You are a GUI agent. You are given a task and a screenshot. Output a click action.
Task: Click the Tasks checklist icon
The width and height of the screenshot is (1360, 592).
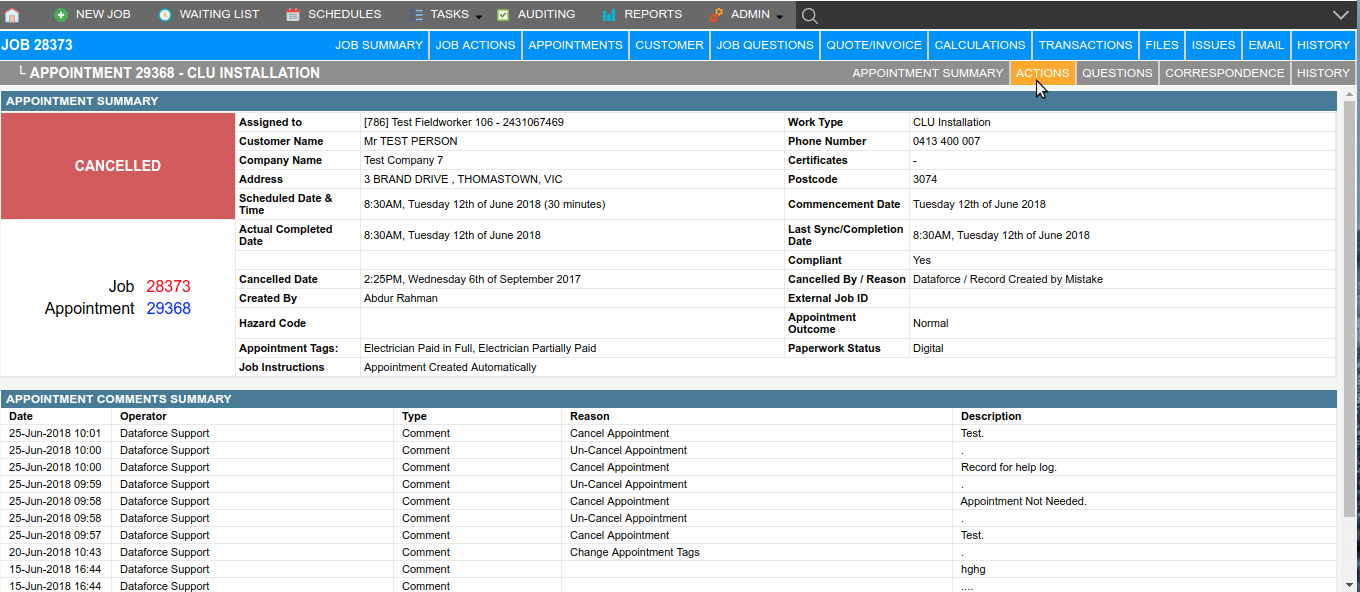click(x=415, y=15)
